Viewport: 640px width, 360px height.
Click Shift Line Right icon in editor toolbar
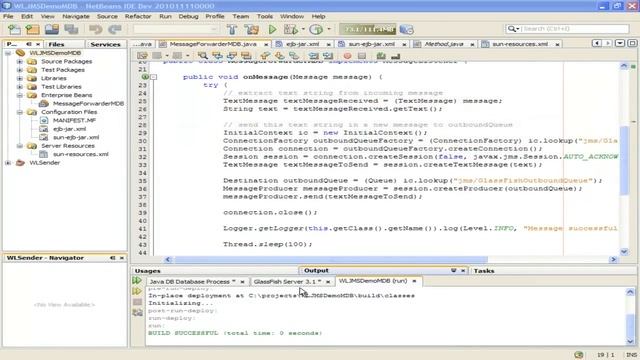[x=328, y=56]
